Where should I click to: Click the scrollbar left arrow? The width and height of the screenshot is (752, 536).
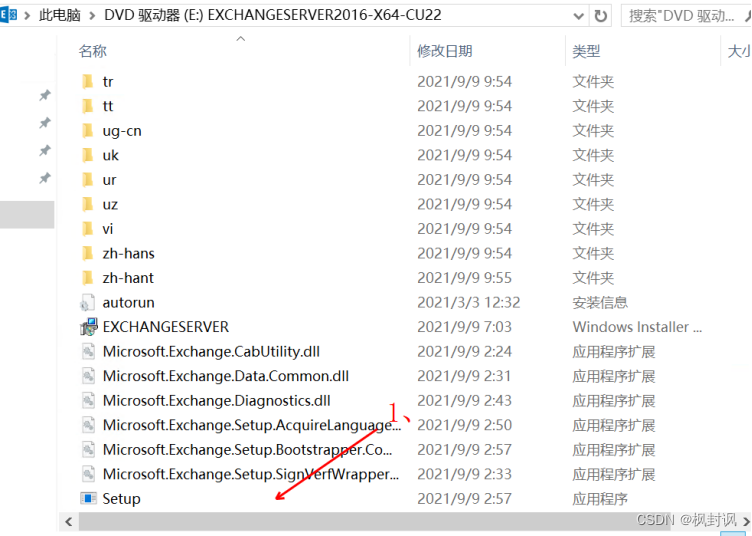click(68, 522)
